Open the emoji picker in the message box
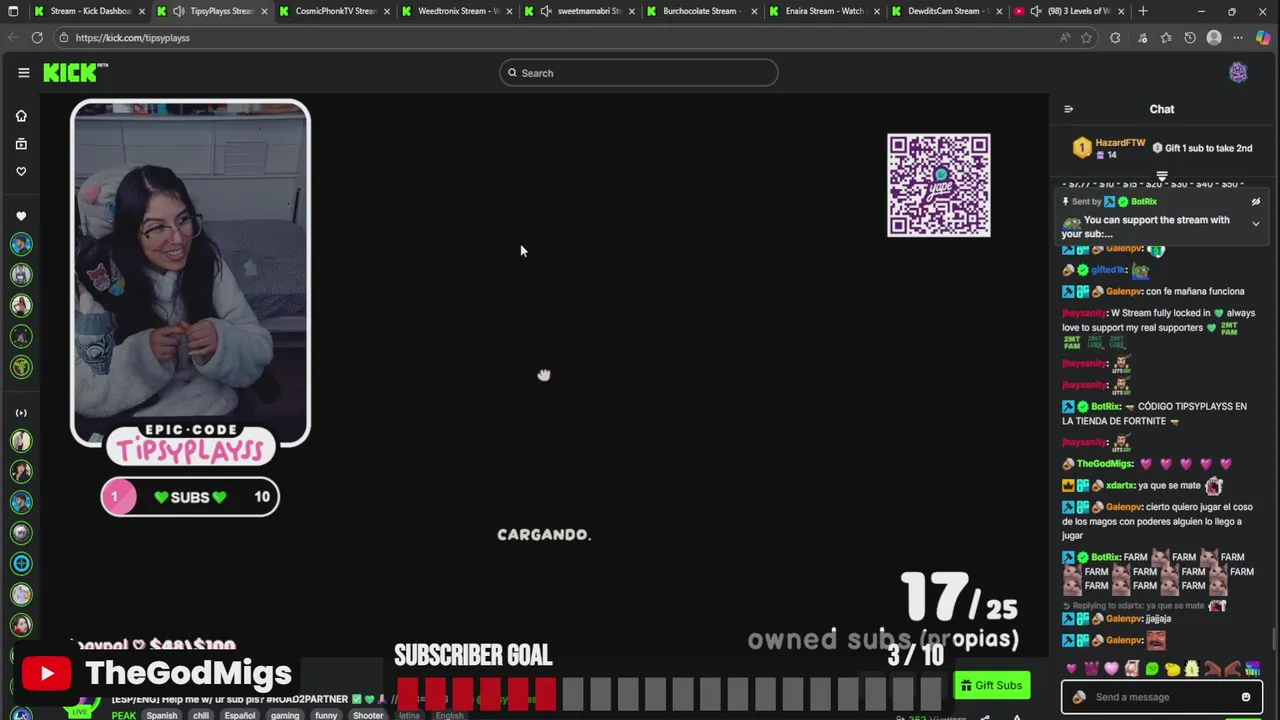The image size is (1280, 720). (1246, 697)
